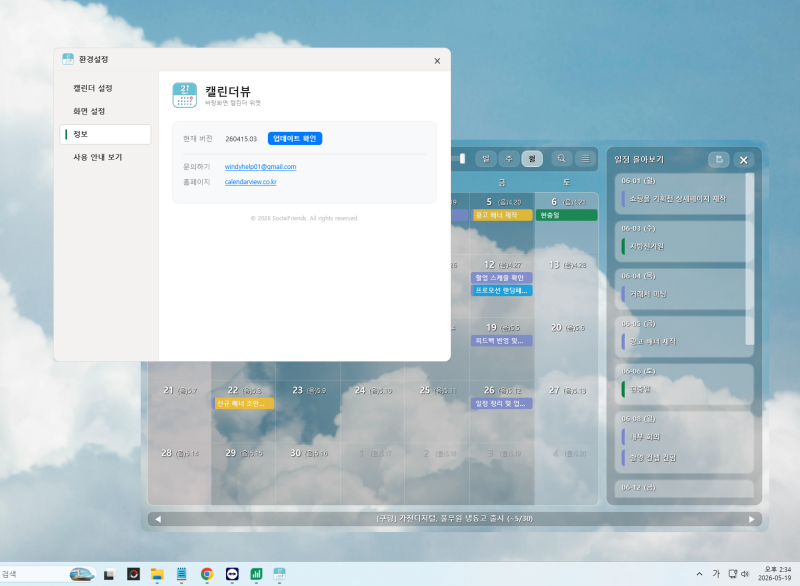Image resolution: width=800 pixels, height=586 pixels.
Task: Show previous ticker notice with left arrow
Action: [x=158, y=519]
